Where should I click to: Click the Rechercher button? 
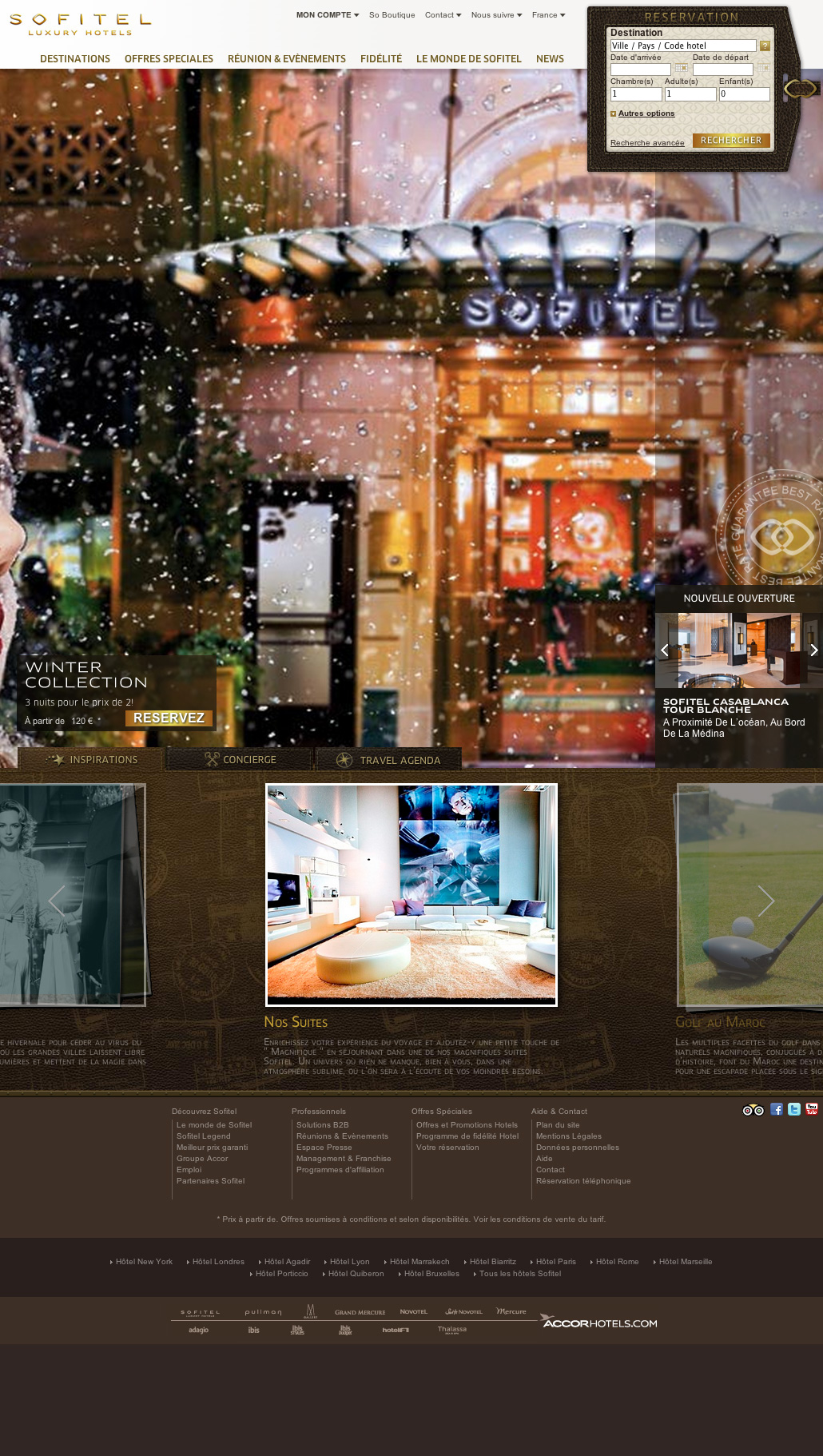(731, 141)
